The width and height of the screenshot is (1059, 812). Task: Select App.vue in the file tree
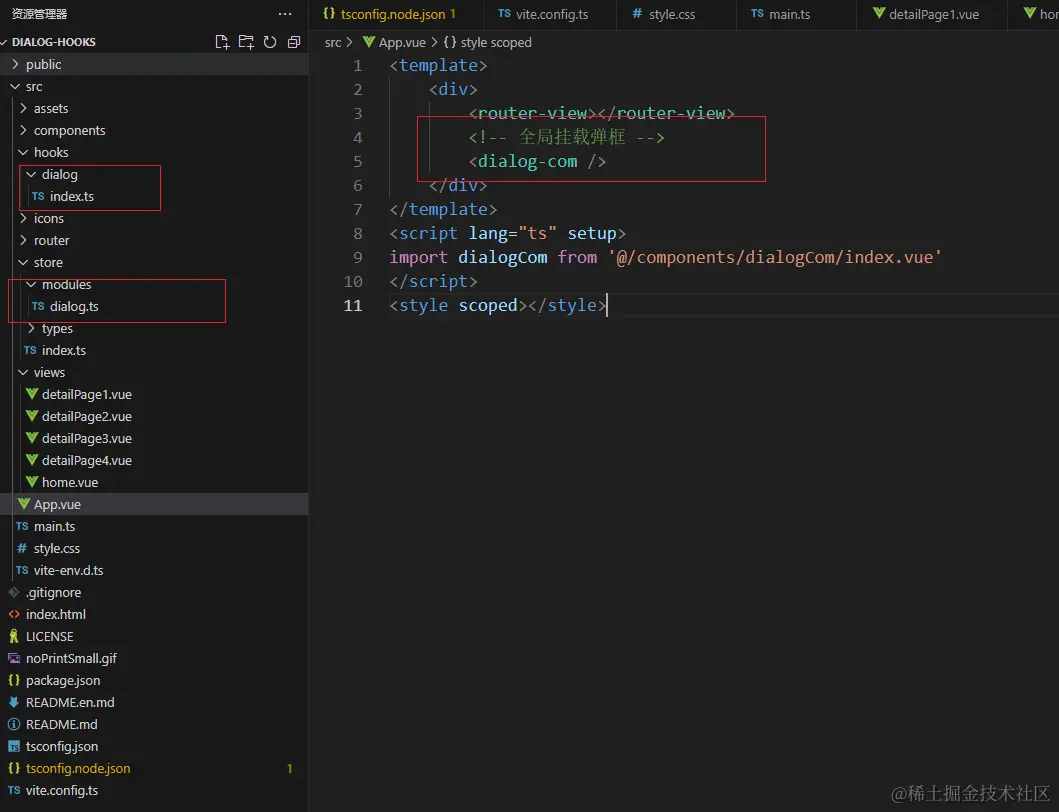(x=154, y=504)
